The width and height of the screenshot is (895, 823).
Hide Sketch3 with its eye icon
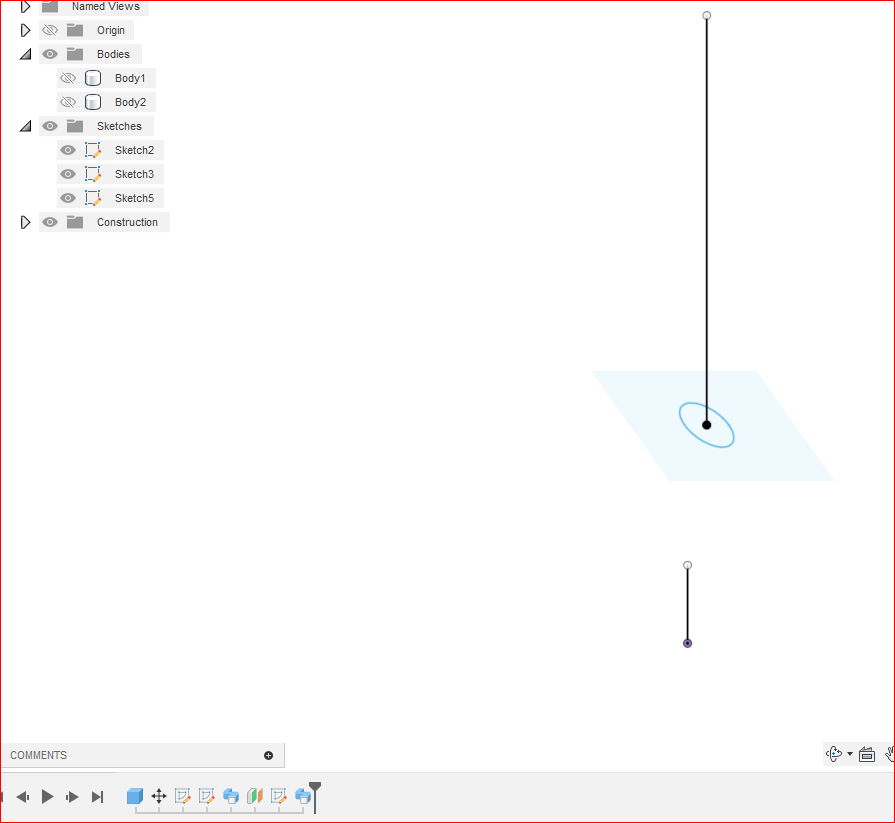(x=68, y=173)
